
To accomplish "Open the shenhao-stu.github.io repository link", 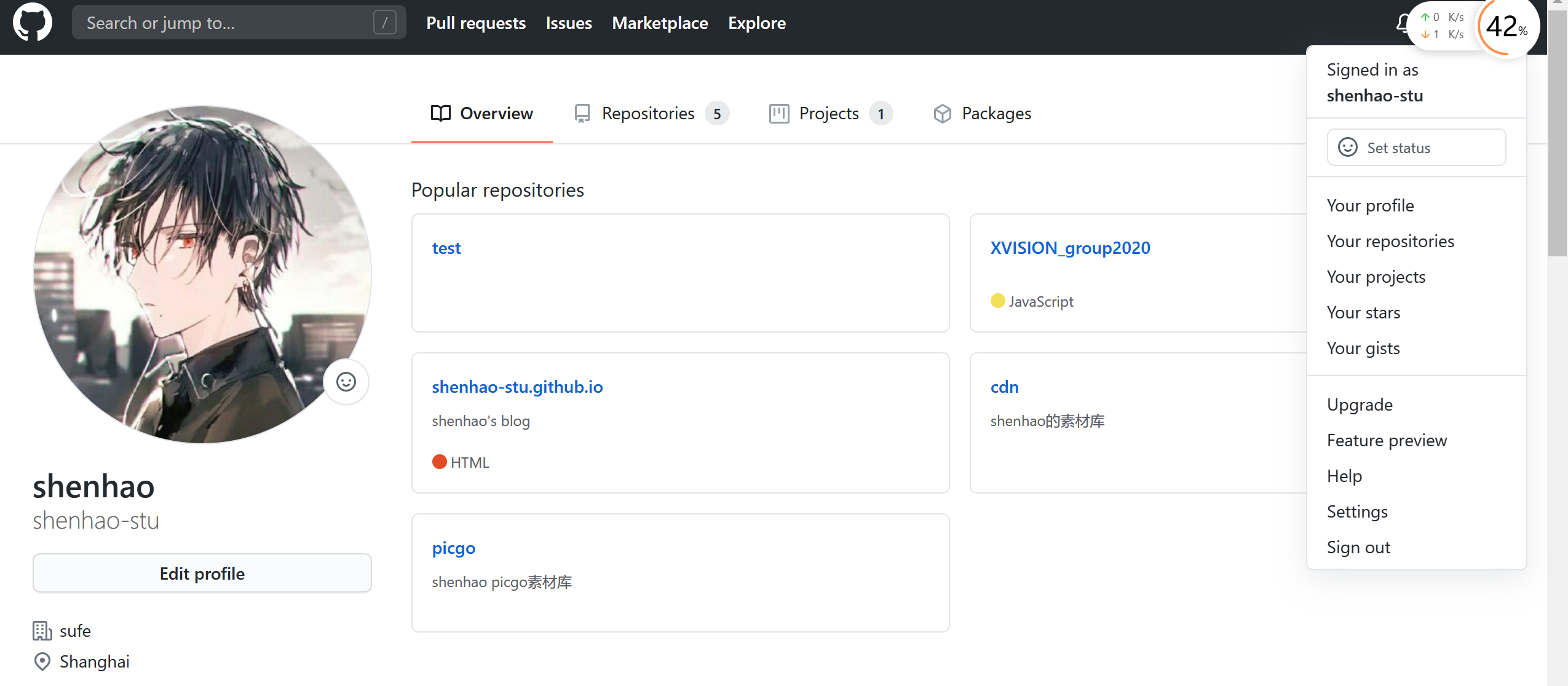I will 517,387.
